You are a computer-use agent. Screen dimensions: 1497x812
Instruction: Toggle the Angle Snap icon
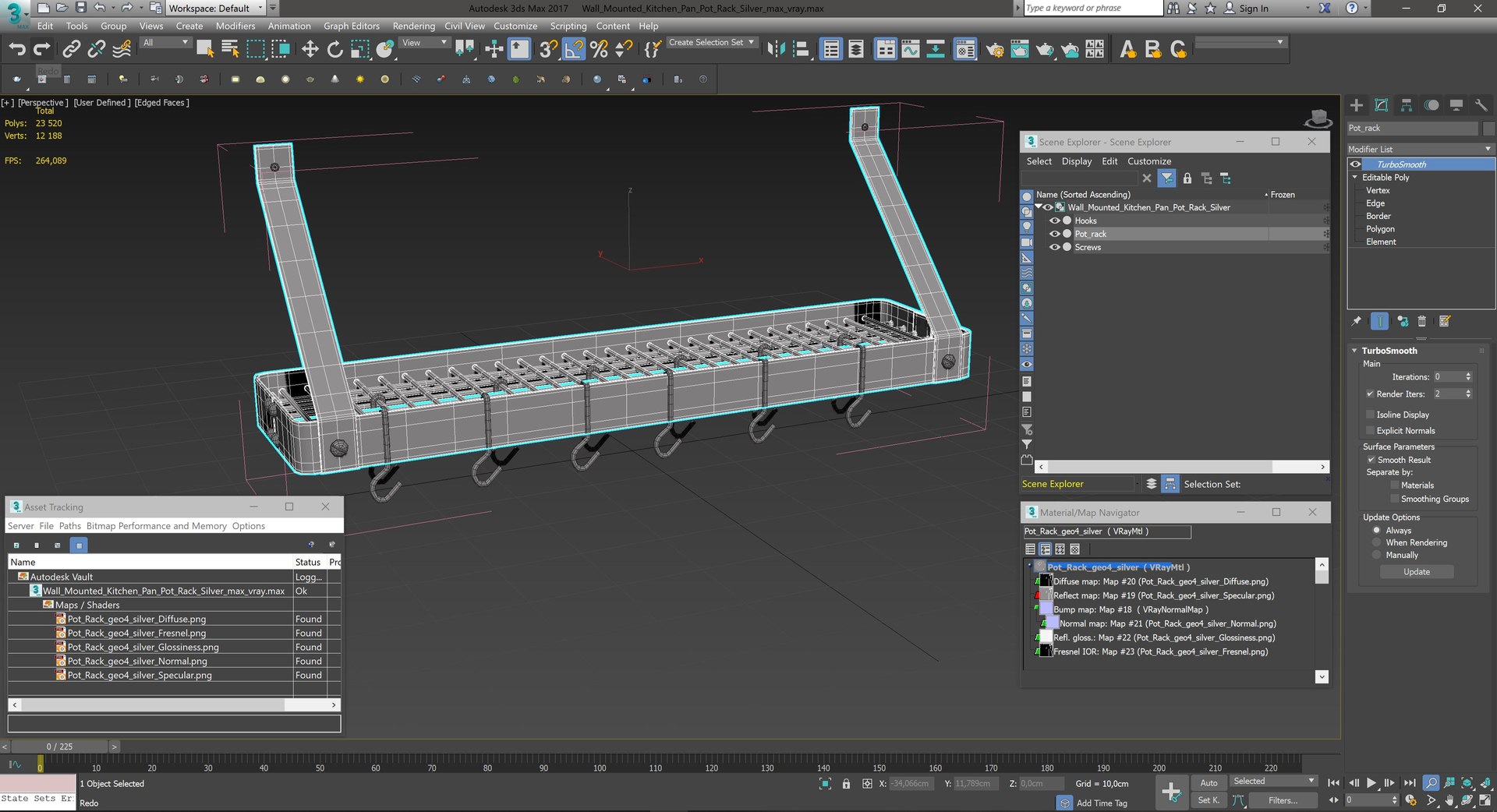[x=573, y=49]
